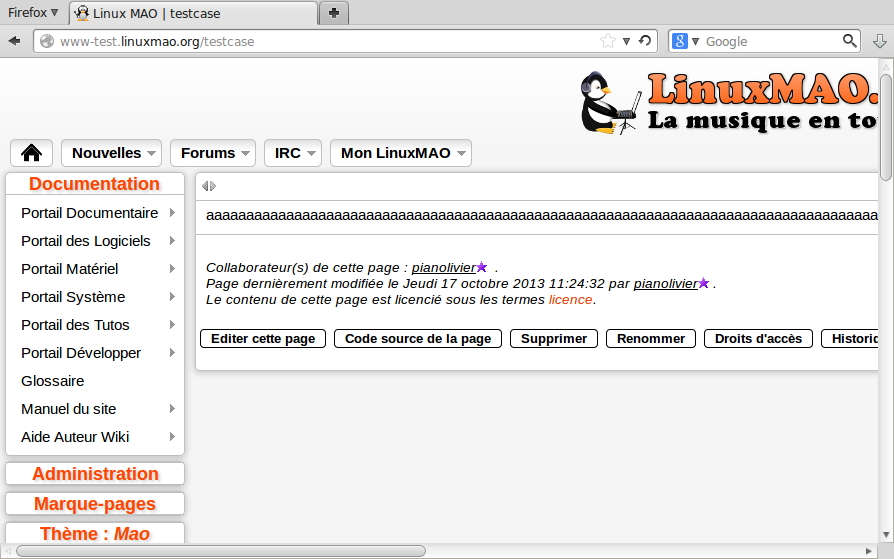The width and height of the screenshot is (894, 559).
Task: Click the vertical scrollbar down arrow
Action: click(885, 535)
